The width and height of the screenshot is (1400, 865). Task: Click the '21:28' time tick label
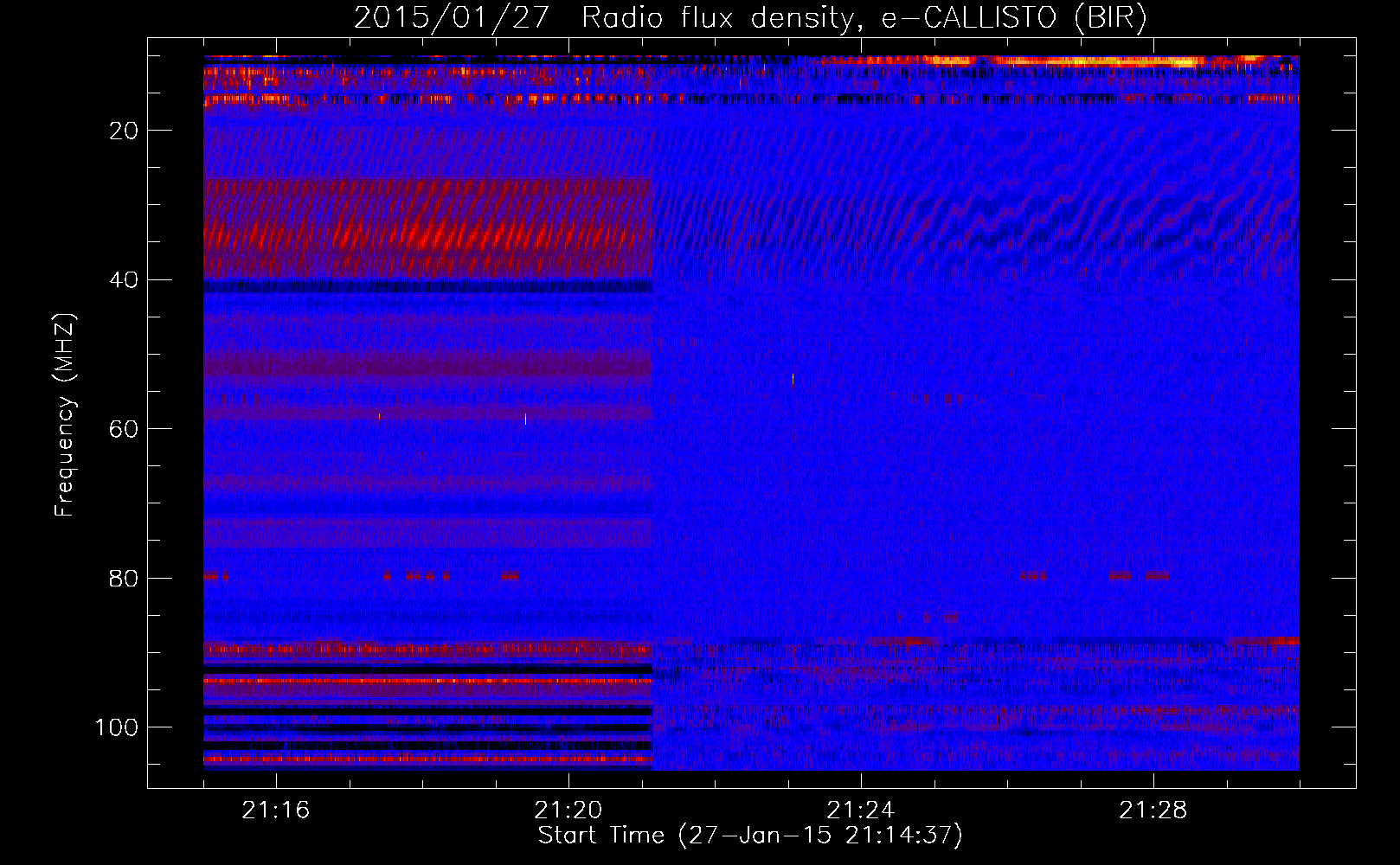coord(1153,811)
